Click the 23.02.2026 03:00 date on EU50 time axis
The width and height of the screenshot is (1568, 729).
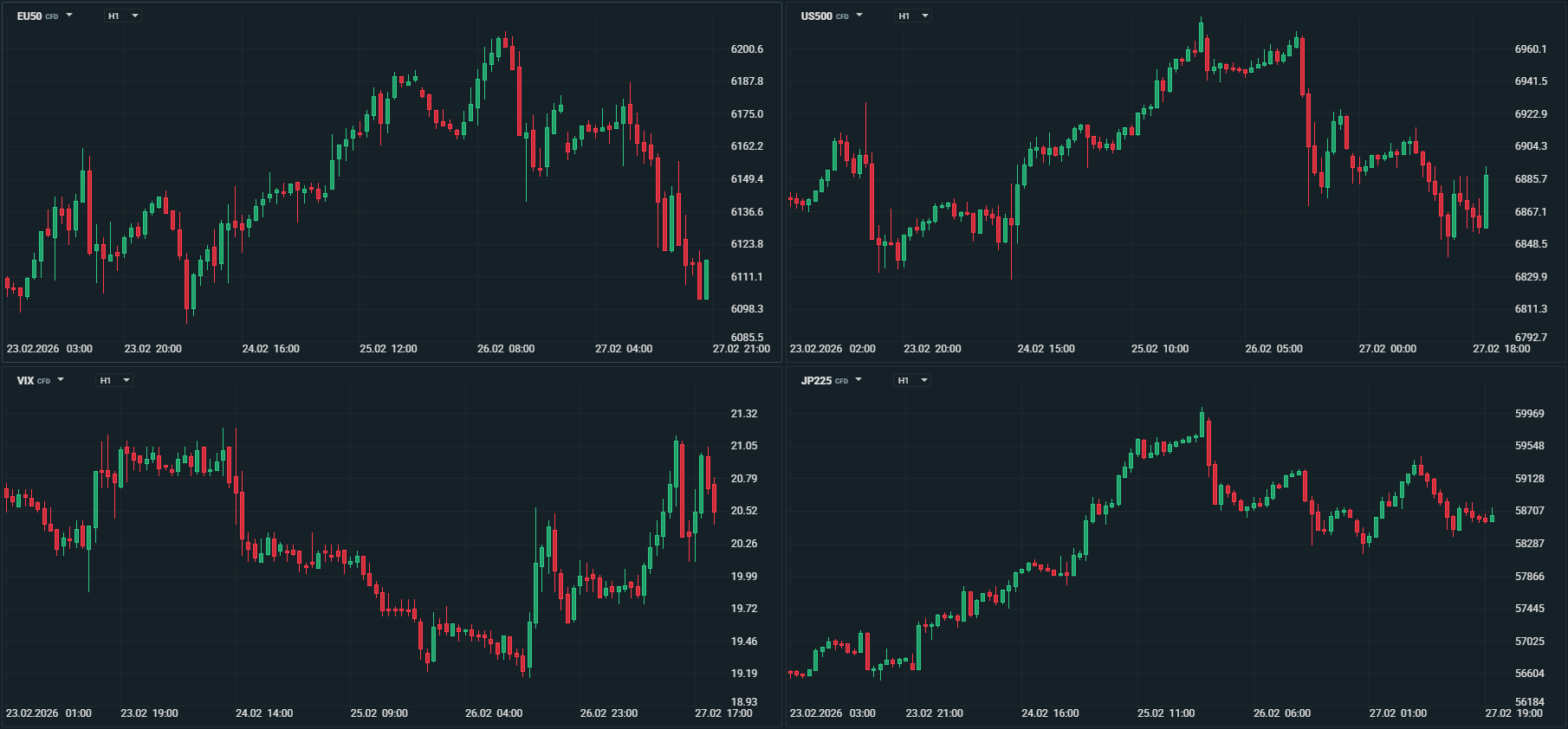[49, 349]
